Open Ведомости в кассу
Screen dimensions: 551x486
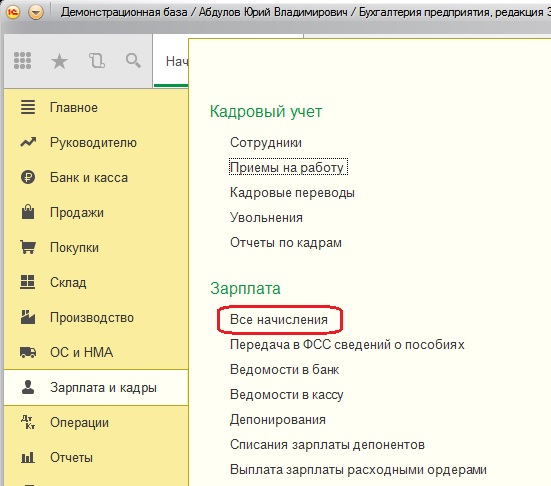pyautogui.click(x=286, y=394)
